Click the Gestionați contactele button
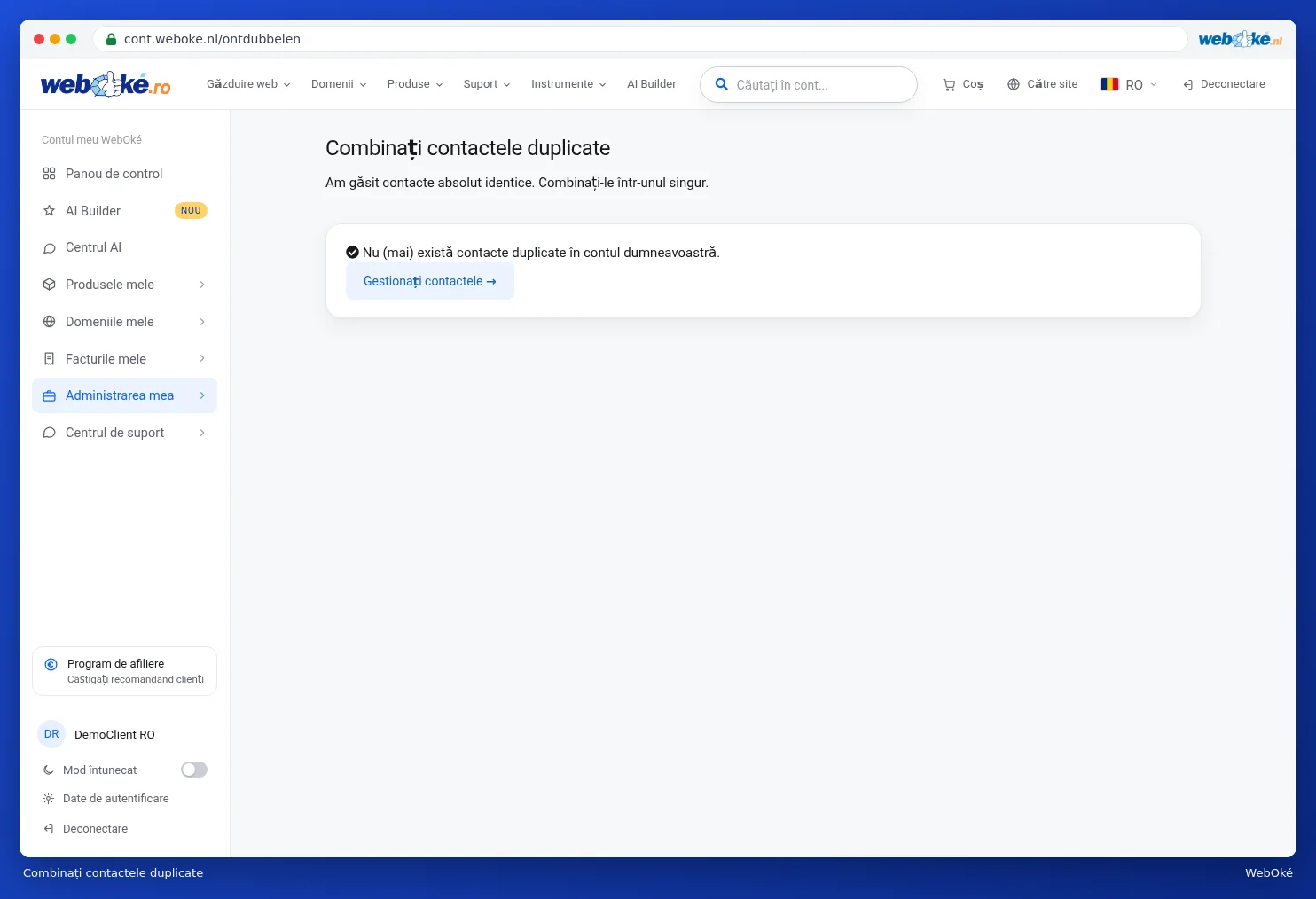 (430, 281)
